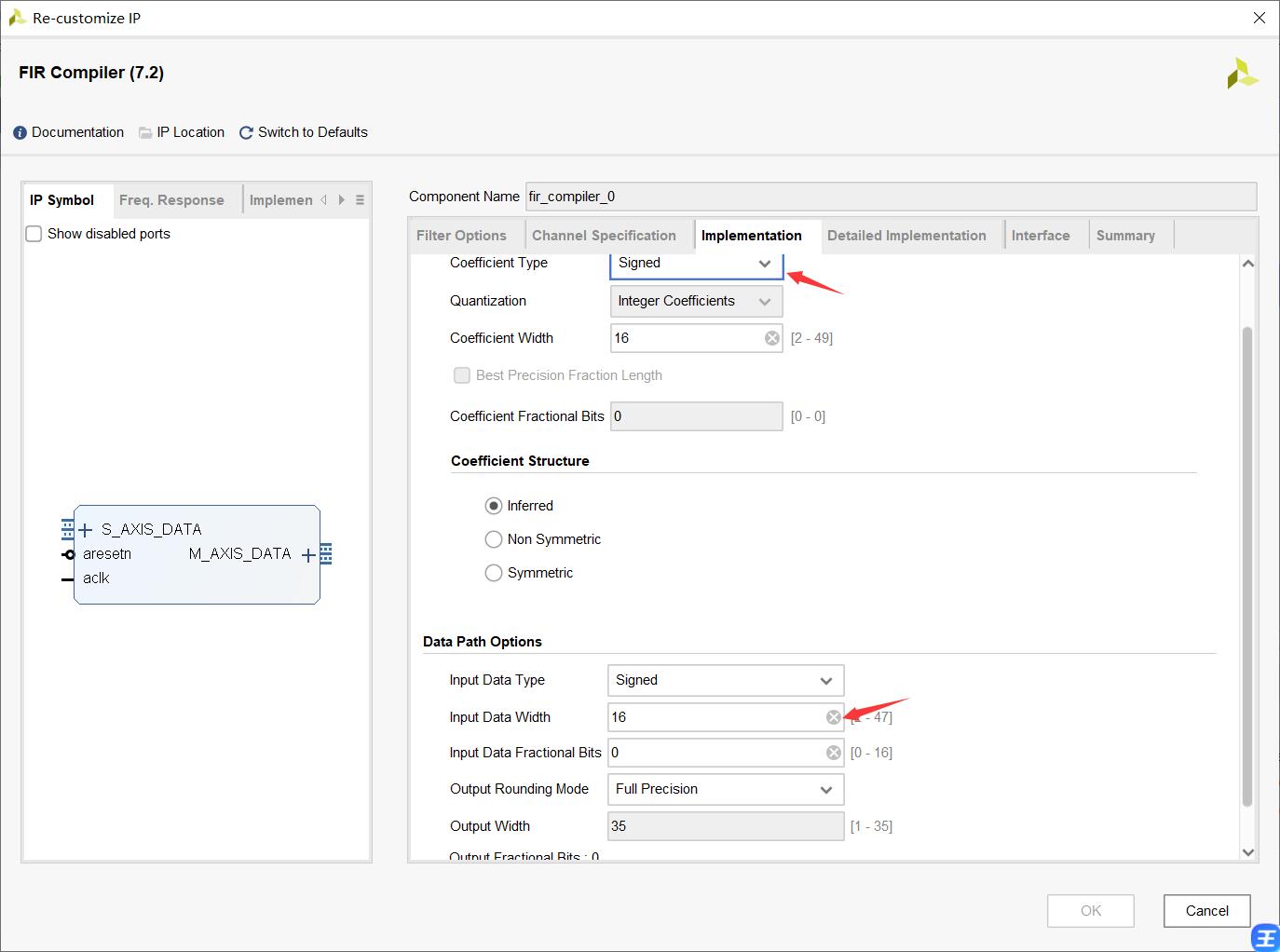Select the Implementation tab

tap(752, 236)
